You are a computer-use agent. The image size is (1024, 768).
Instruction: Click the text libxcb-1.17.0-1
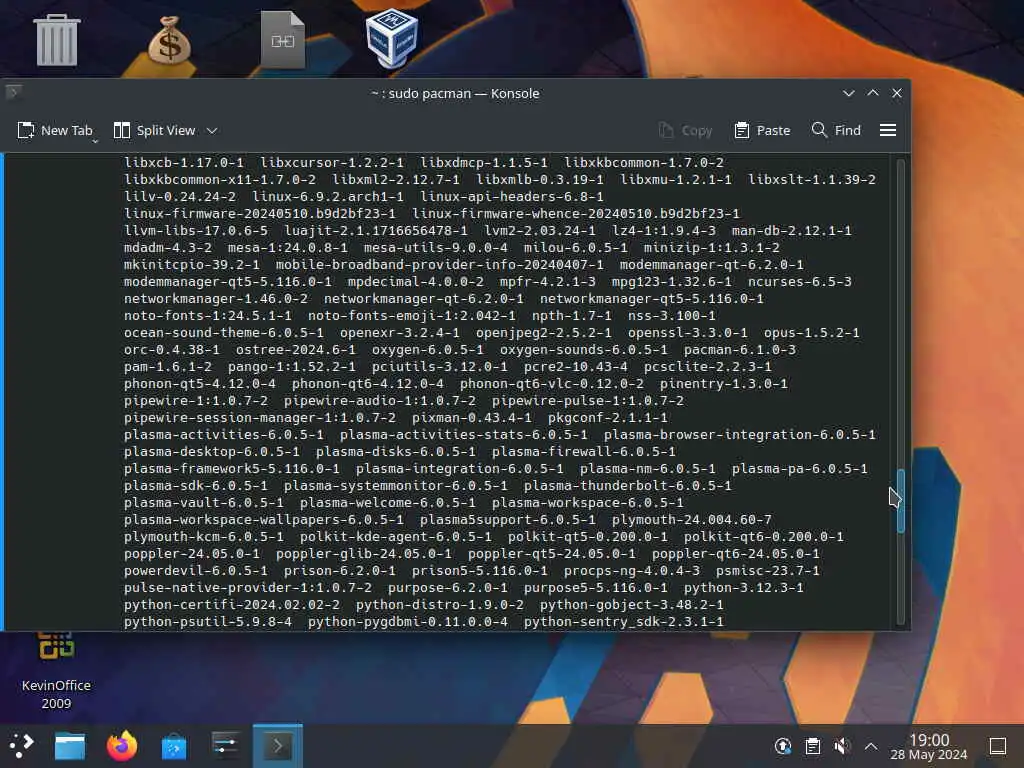184,162
